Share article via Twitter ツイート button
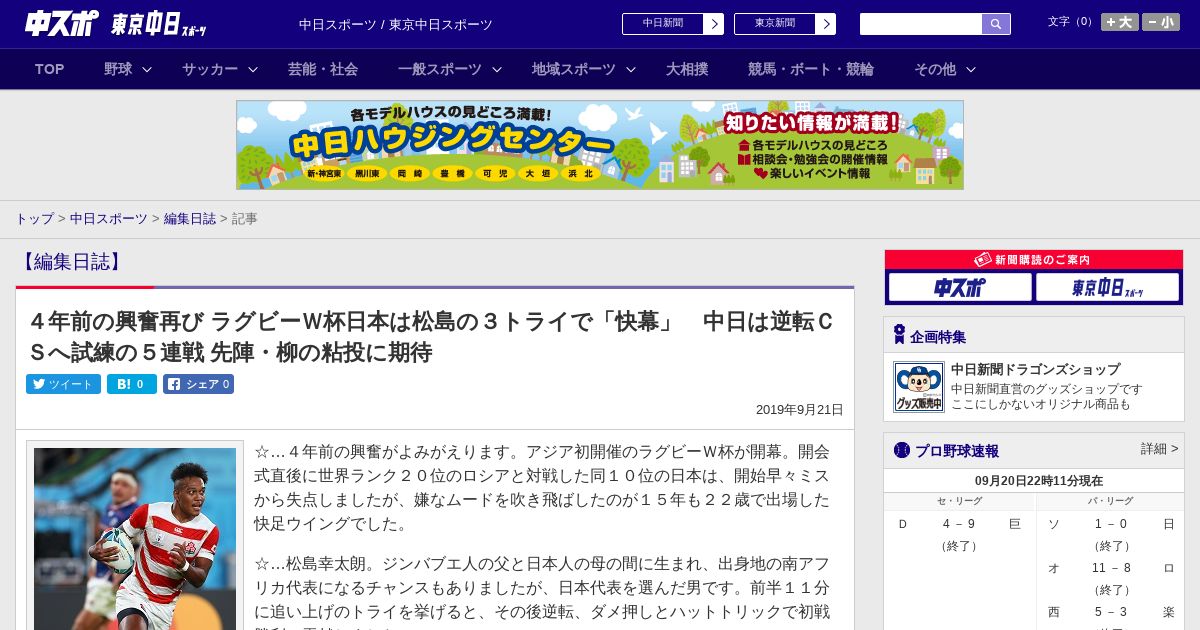The width and height of the screenshot is (1200, 630). point(63,384)
